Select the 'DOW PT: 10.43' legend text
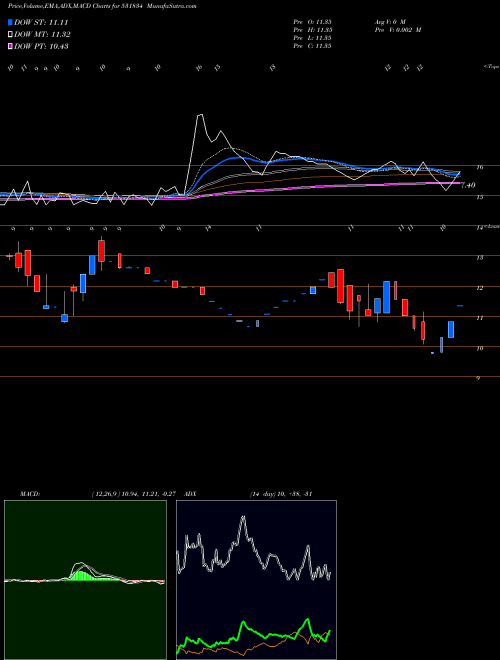Screen dimensions: 500x660 41,46
